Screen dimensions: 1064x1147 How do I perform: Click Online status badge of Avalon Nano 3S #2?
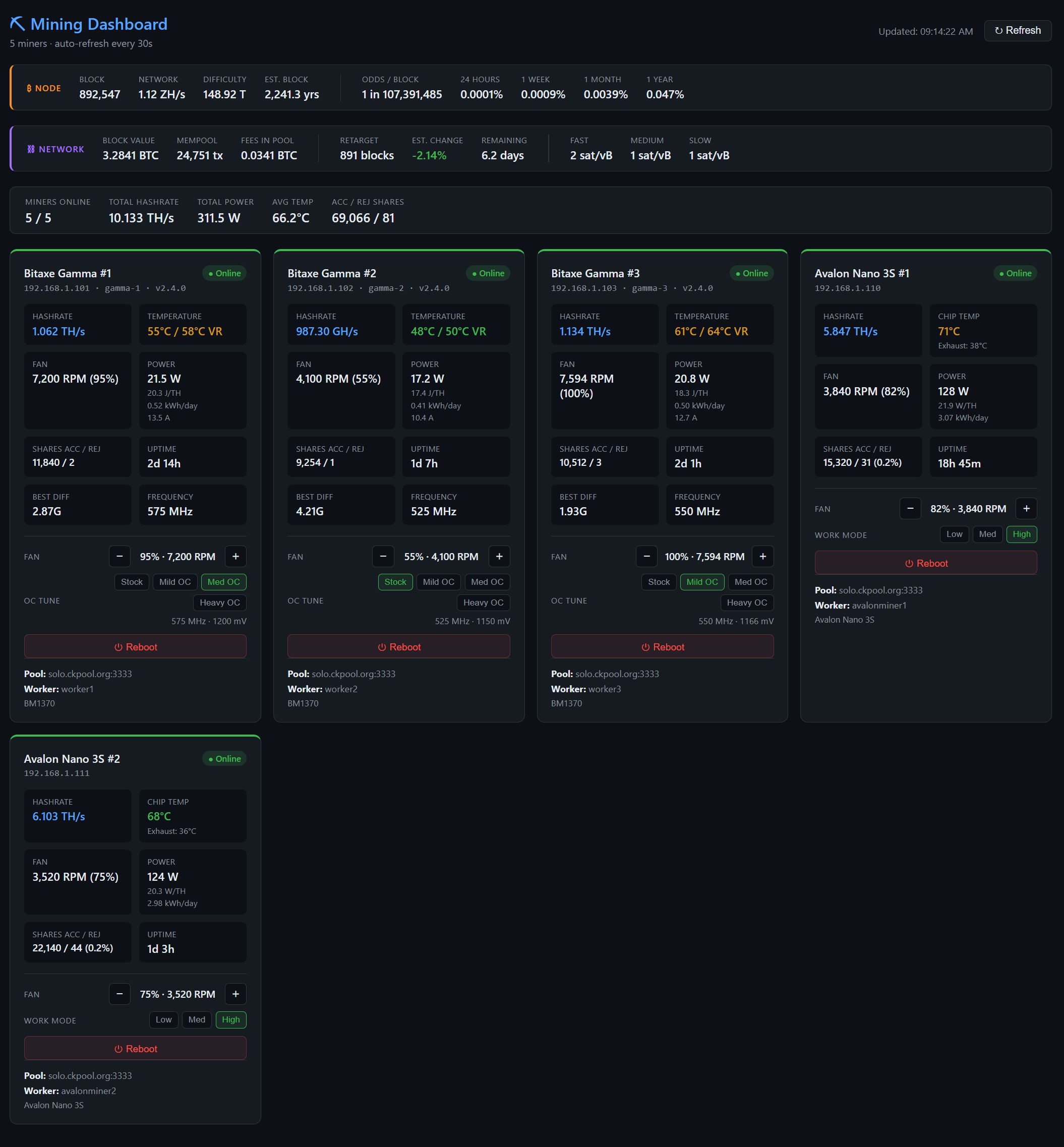click(x=224, y=759)
